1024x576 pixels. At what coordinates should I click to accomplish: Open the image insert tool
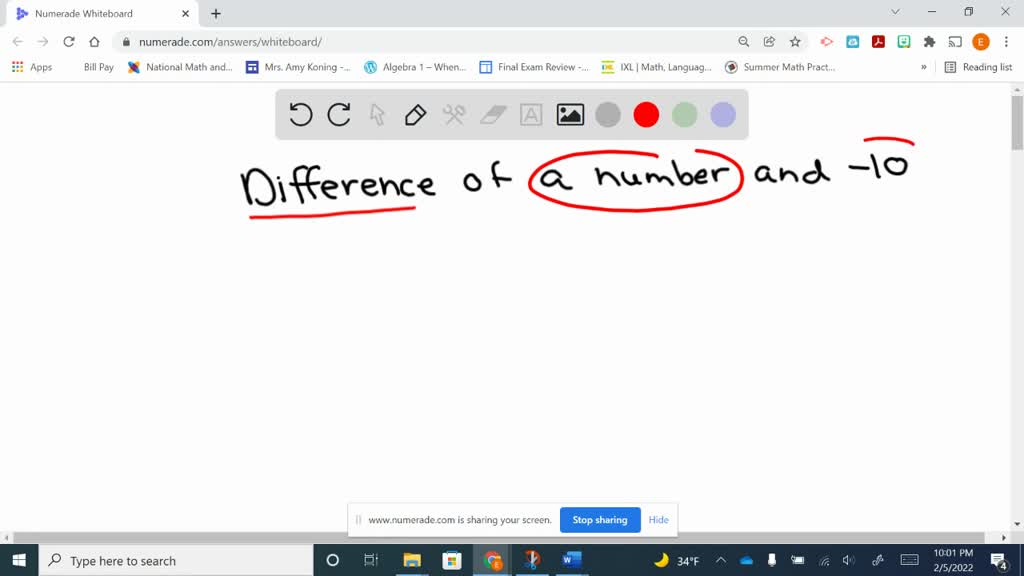pos(568,114)
